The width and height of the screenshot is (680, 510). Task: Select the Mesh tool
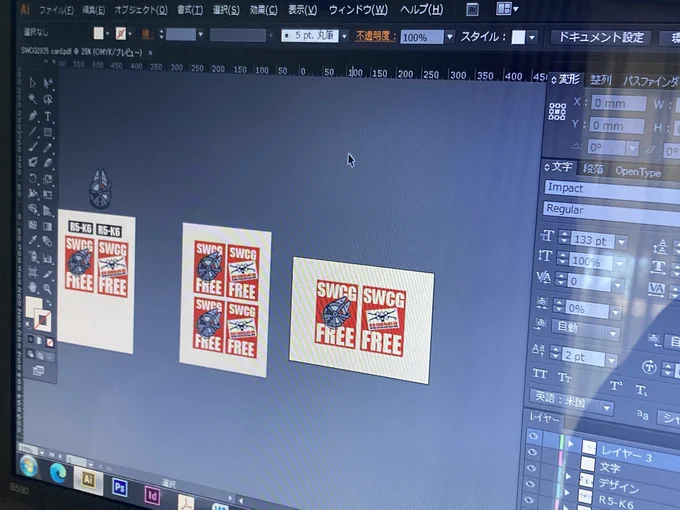point(33,225)
